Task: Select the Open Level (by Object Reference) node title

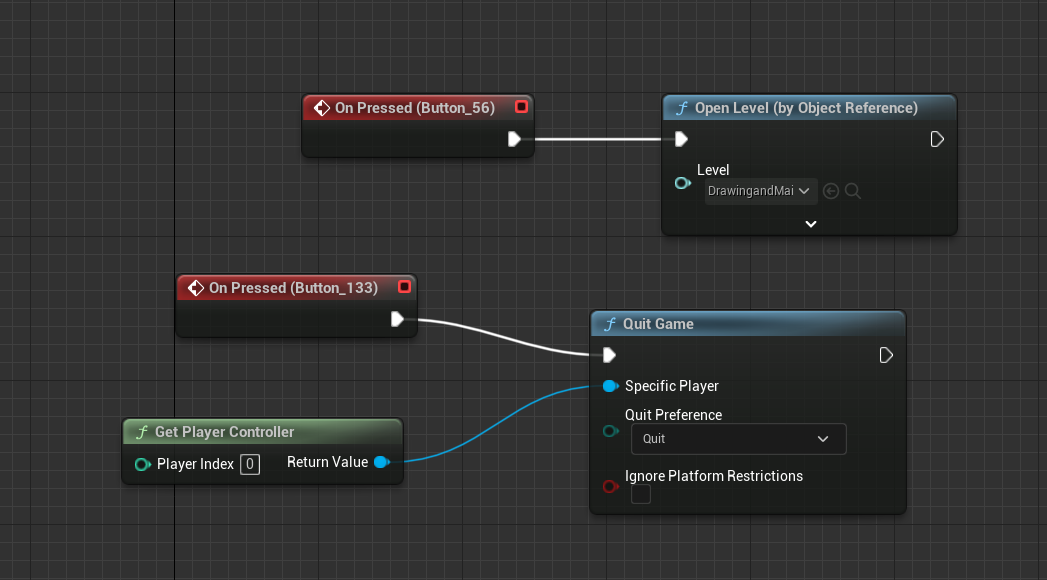Action: [x=806, y=108]
